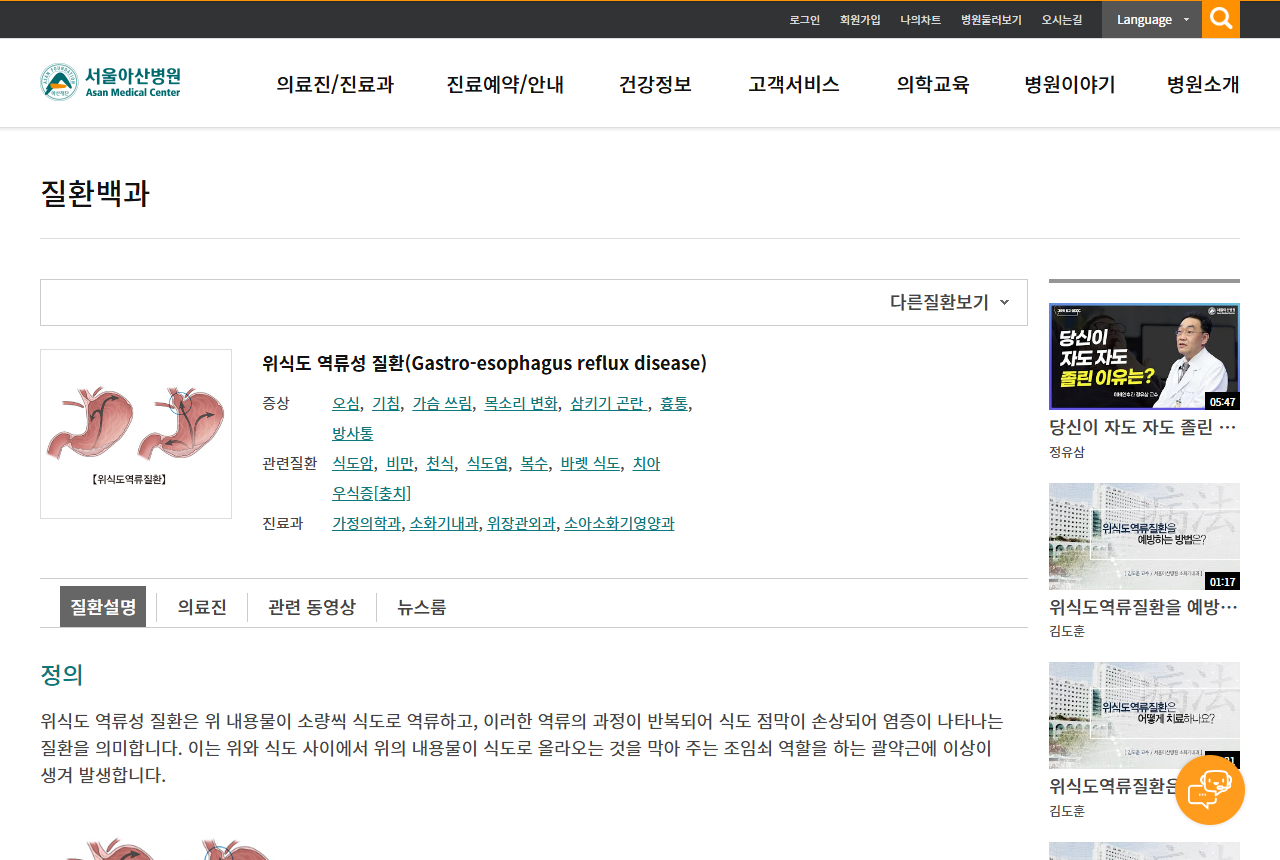Open the floating chat support icon

[1210, 790]
